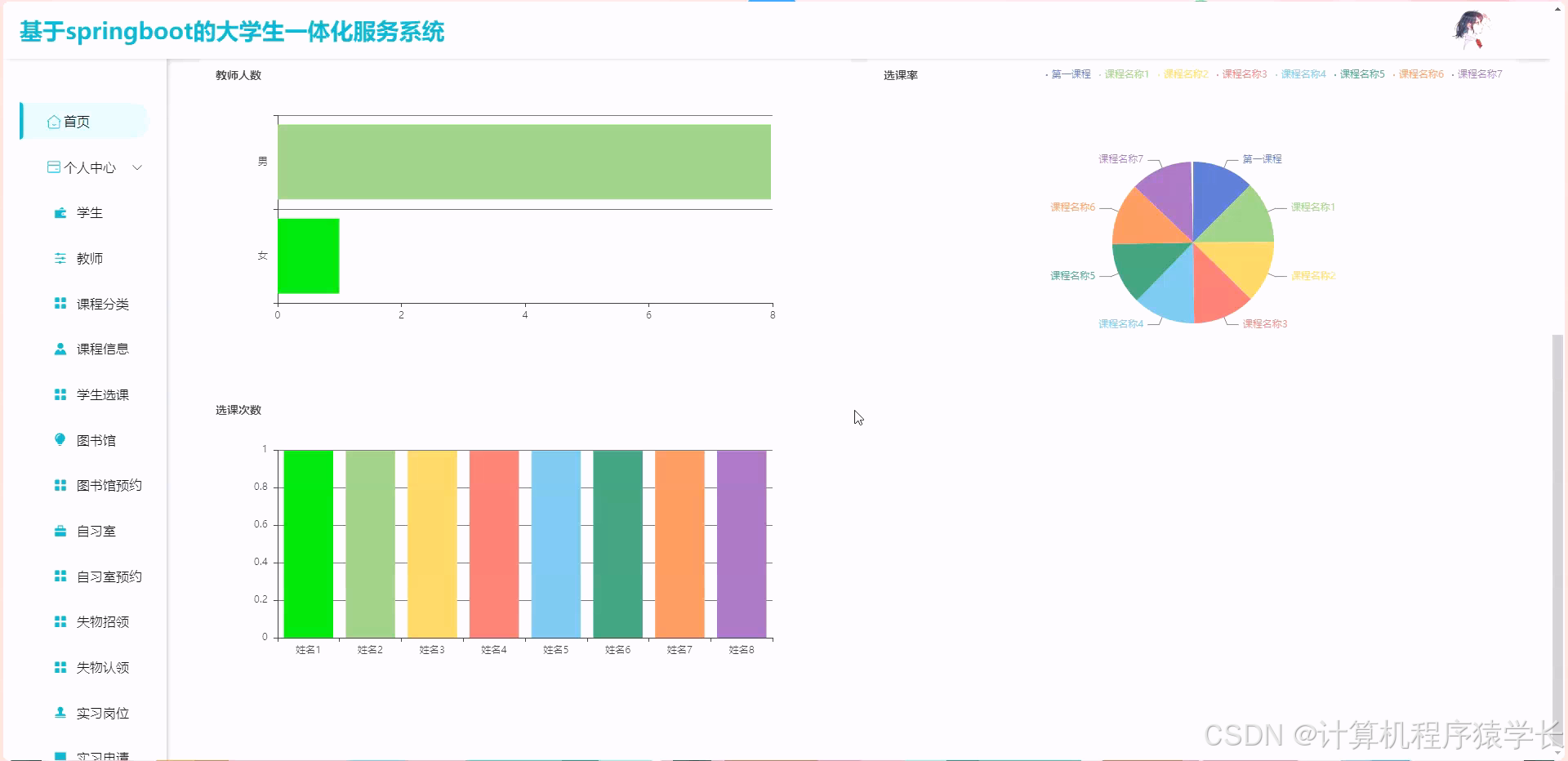Click the 课程分类 grid icon
The width and height of the screenshot is (1568, 761).
pyautogui.click(x=59, y=303)
